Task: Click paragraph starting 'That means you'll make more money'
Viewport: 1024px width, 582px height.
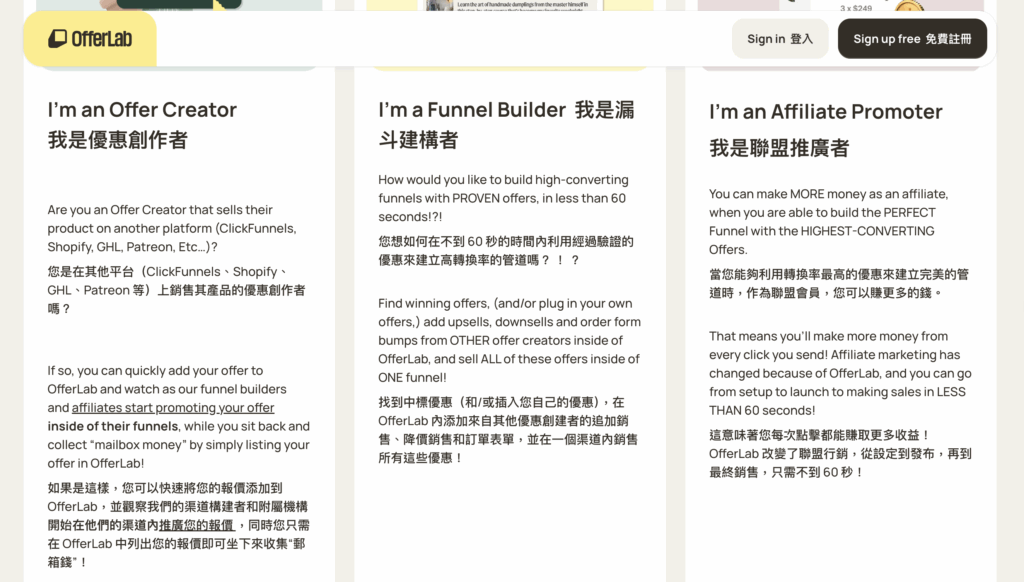Action: 840,373
